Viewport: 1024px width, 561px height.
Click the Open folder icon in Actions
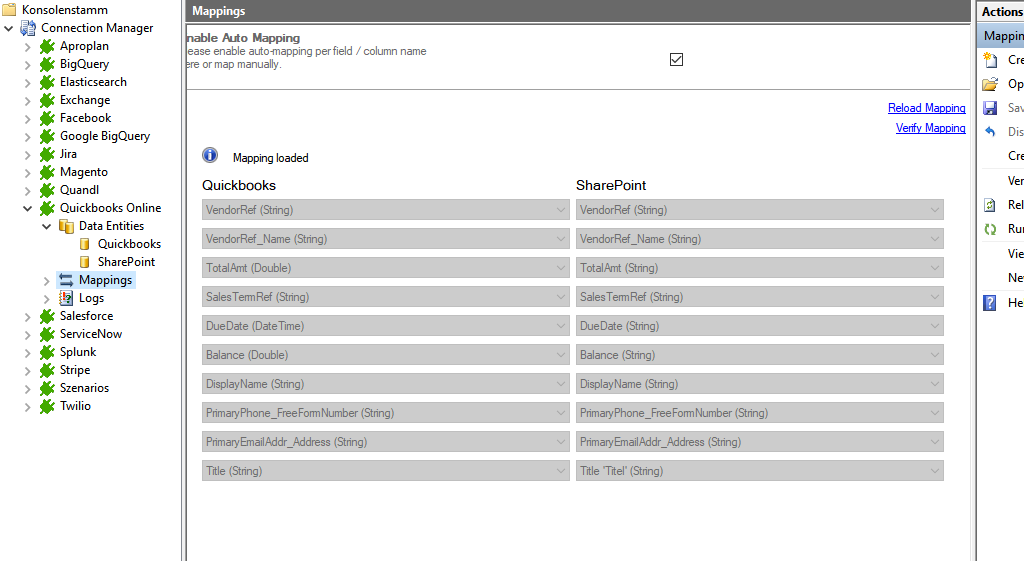pos(990,84)
